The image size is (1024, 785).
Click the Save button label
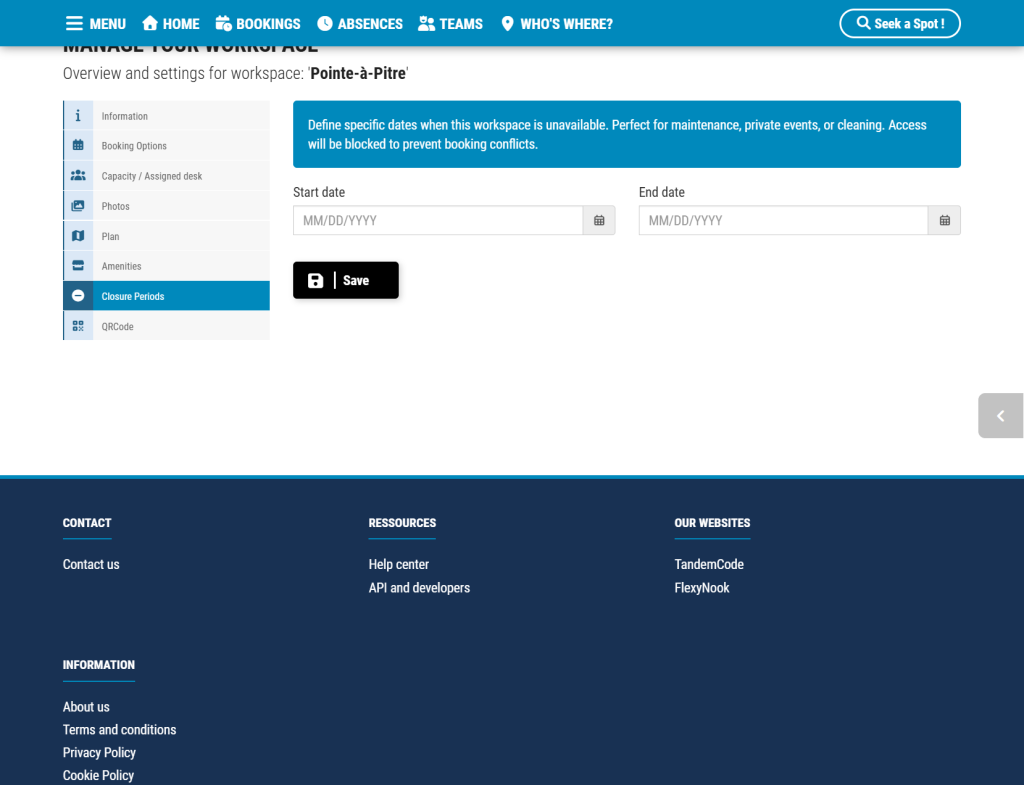(356, 280)
